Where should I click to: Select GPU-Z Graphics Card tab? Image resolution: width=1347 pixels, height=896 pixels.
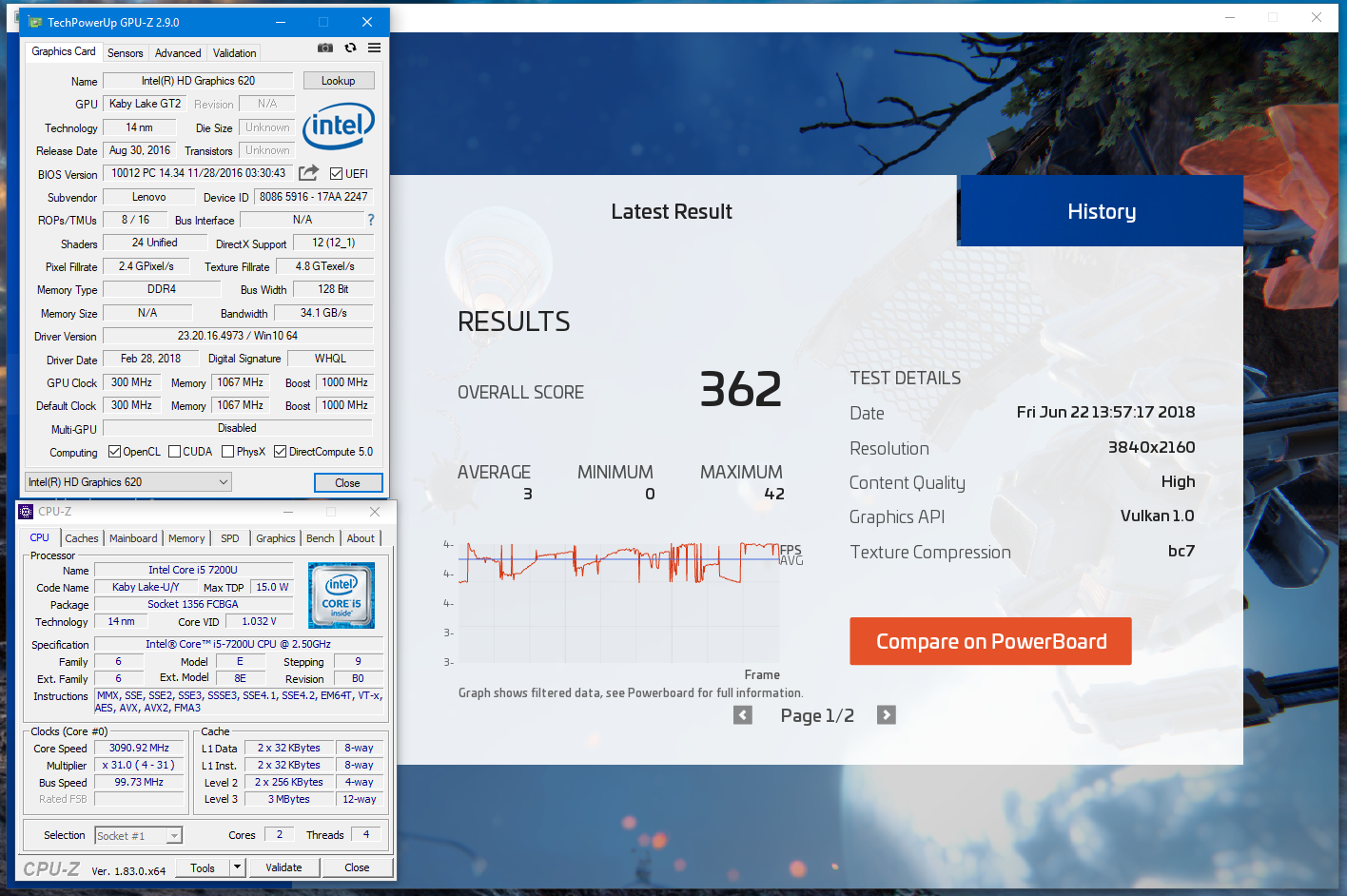pyautogui.click(x=64, y=51)
